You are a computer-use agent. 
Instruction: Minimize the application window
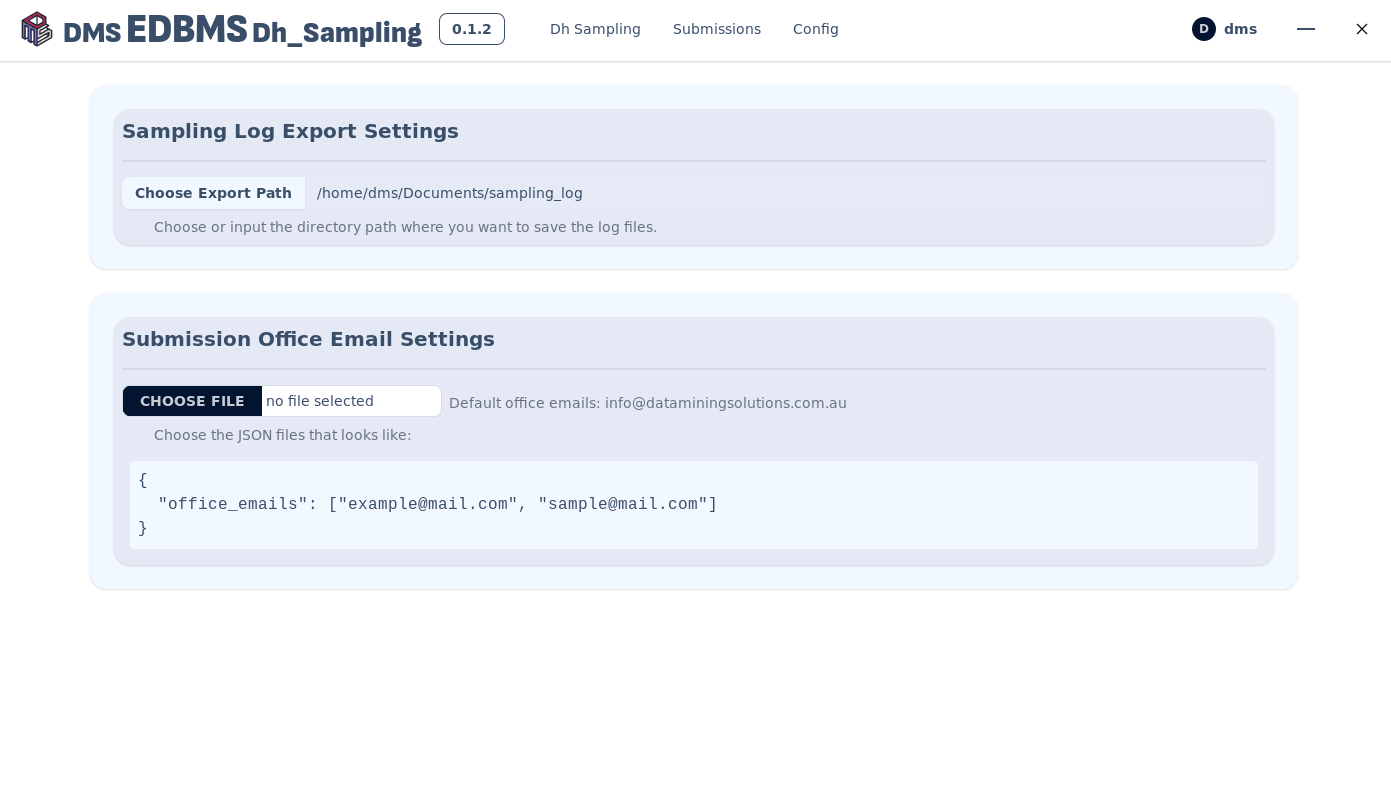1305,29
